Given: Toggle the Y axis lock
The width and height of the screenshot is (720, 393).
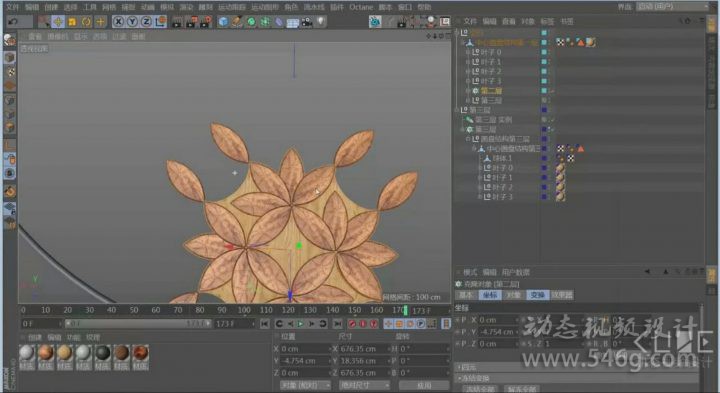Looking at the screenshot, I should 132,22.
